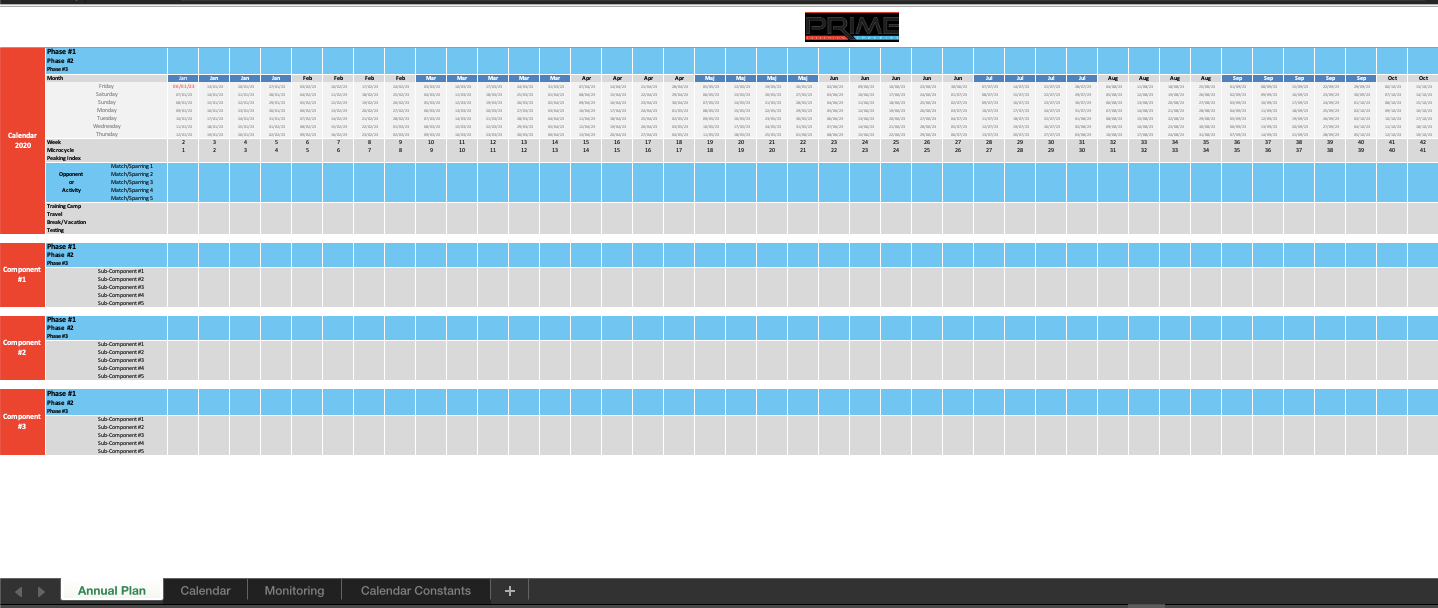Click Phase #1 in Component #1 section
Screen dimensions: 1438x608
click(x=61, y=247)
